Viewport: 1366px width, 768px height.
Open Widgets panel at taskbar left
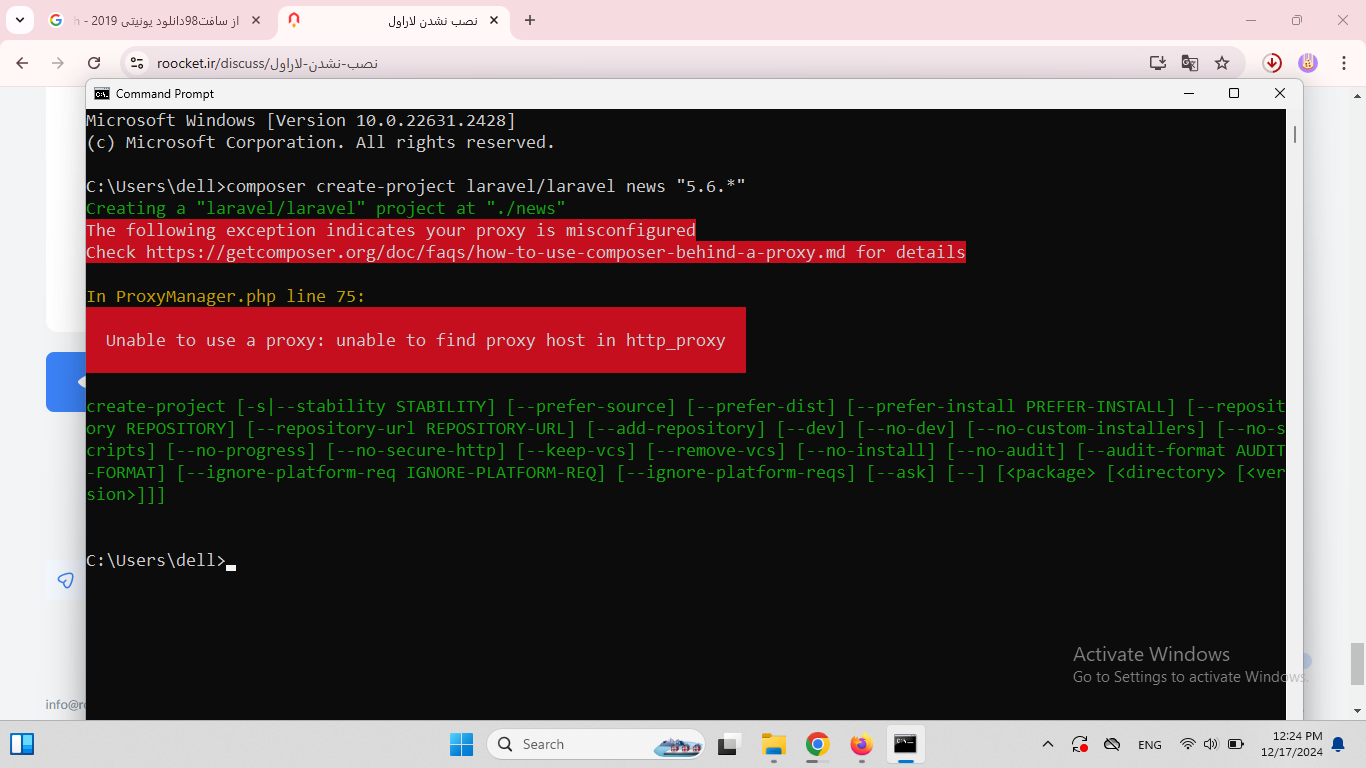tap(22, 744)
